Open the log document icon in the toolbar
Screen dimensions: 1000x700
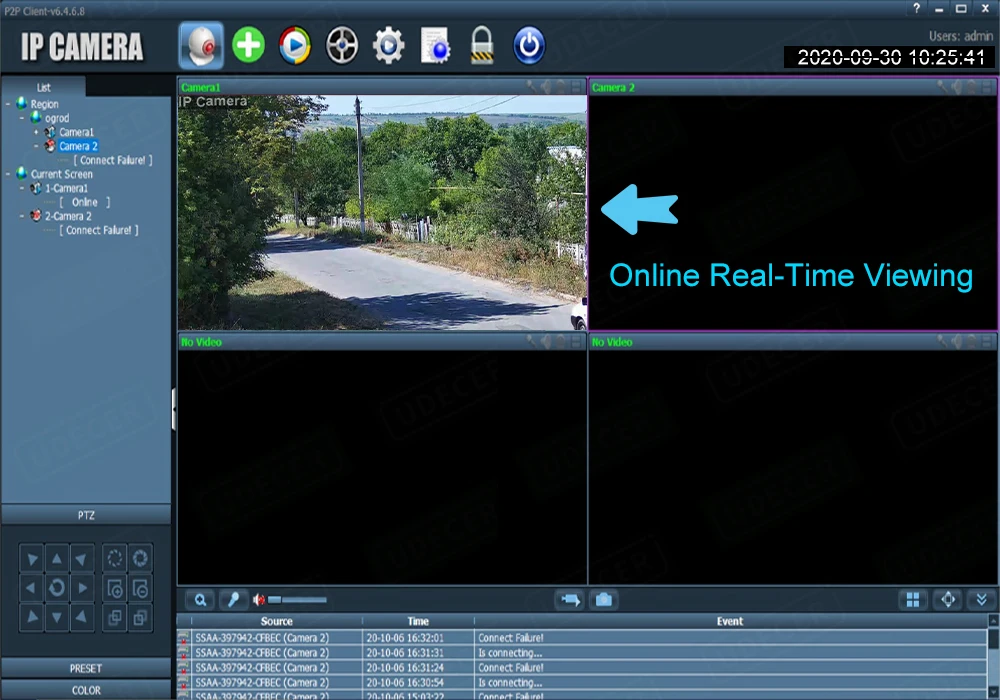(x=436, y=45)
